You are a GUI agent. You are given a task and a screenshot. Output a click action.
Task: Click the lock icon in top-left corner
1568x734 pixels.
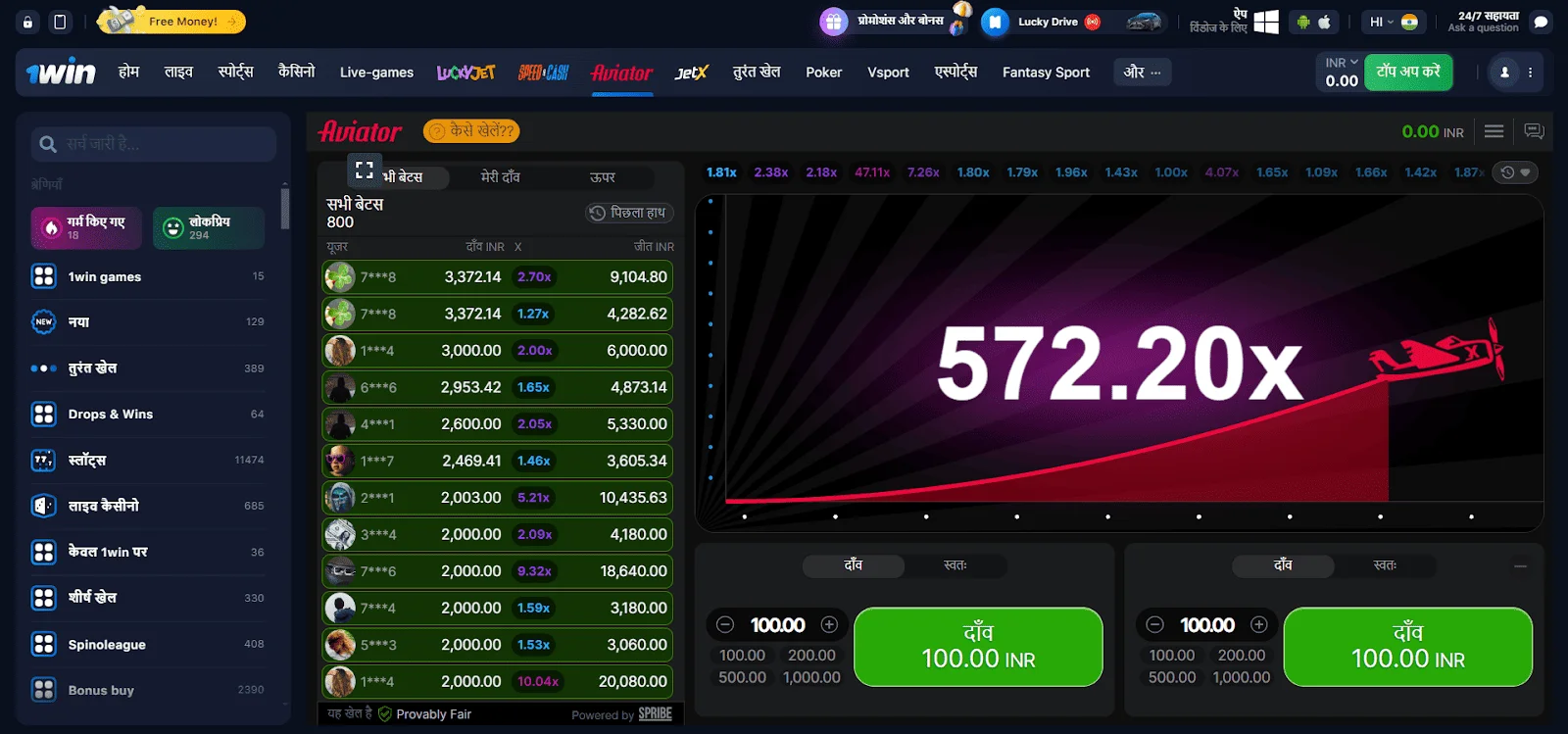[x=27, y=22]
